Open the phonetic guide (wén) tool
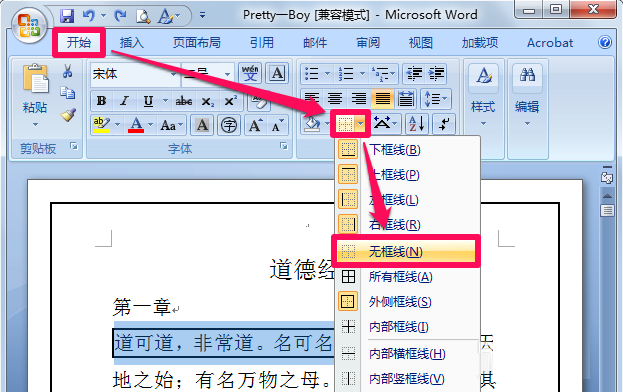This screenshot has height=392, width=623. pyautogui.click(x=250, y=73)
